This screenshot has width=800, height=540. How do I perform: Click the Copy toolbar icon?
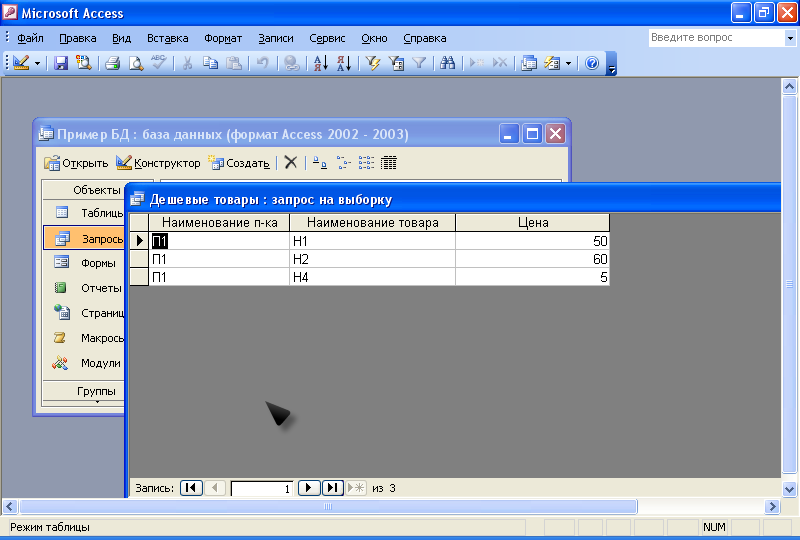pyautogui.click(x=210, y=63)
